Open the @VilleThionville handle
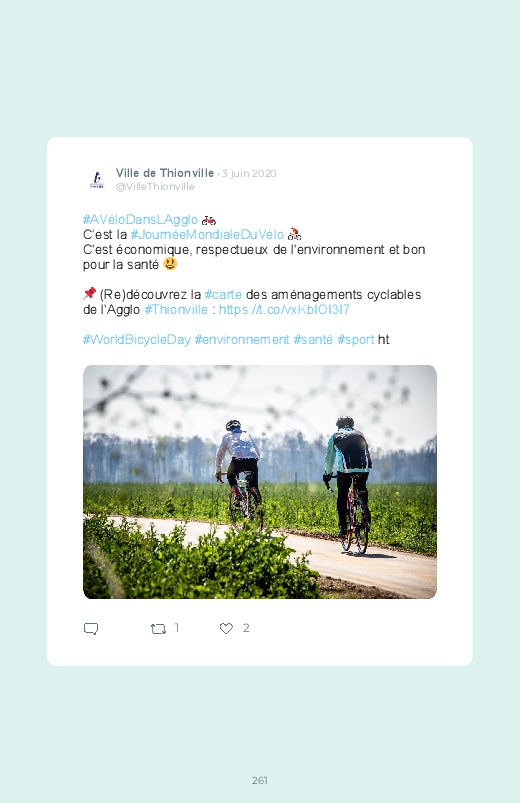The width and height of the screenshot is (520, 803). (155, 186)
